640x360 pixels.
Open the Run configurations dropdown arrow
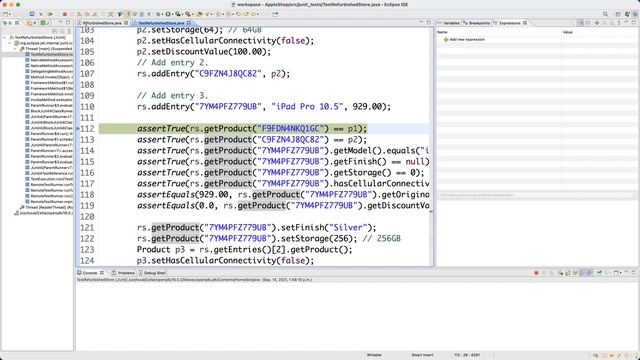[x=173, y=14]
